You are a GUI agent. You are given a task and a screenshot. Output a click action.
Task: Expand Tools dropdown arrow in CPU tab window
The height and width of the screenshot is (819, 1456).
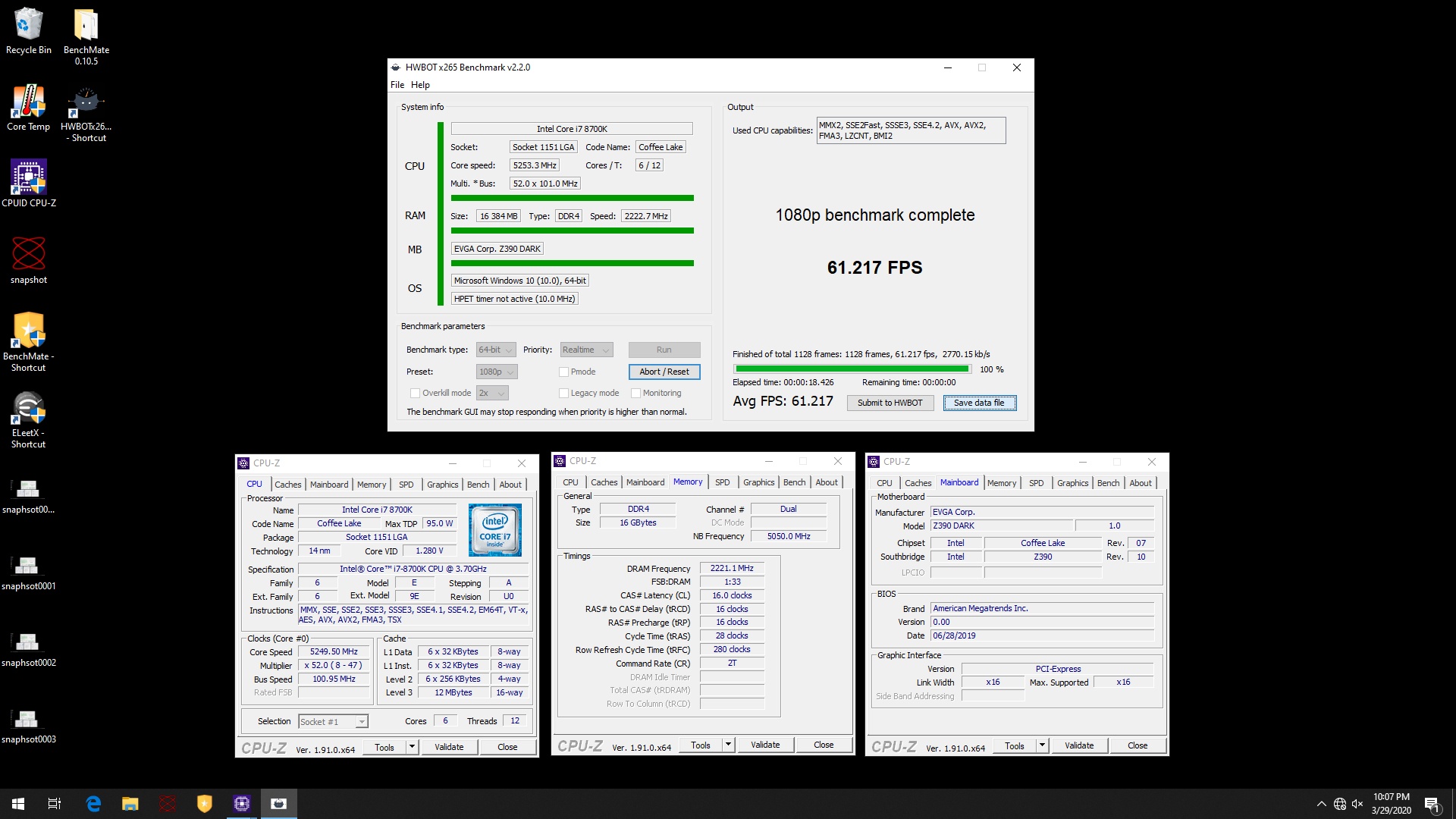(x=412, y=747)
